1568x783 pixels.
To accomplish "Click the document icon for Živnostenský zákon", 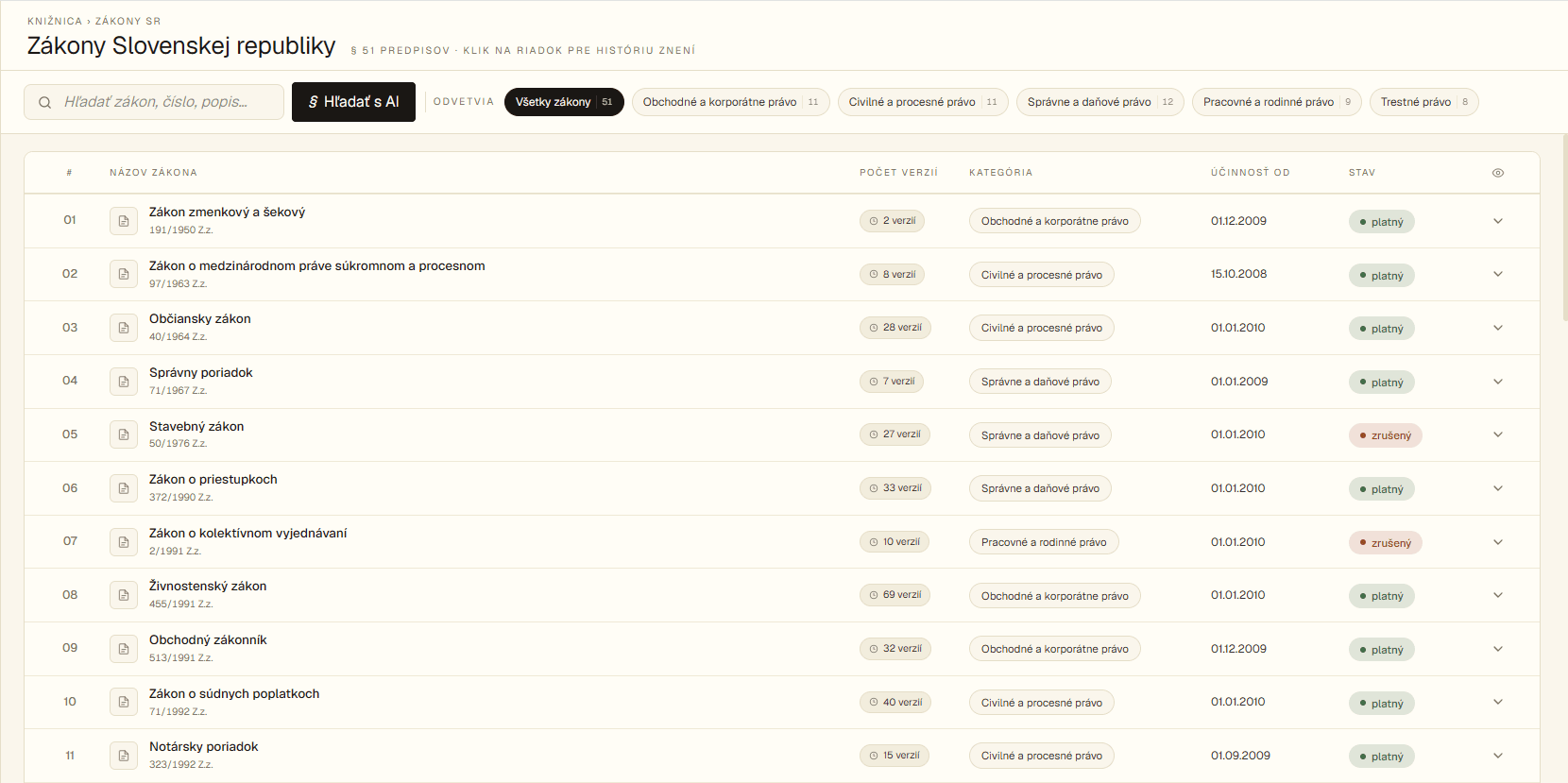I will coord(123,595).
